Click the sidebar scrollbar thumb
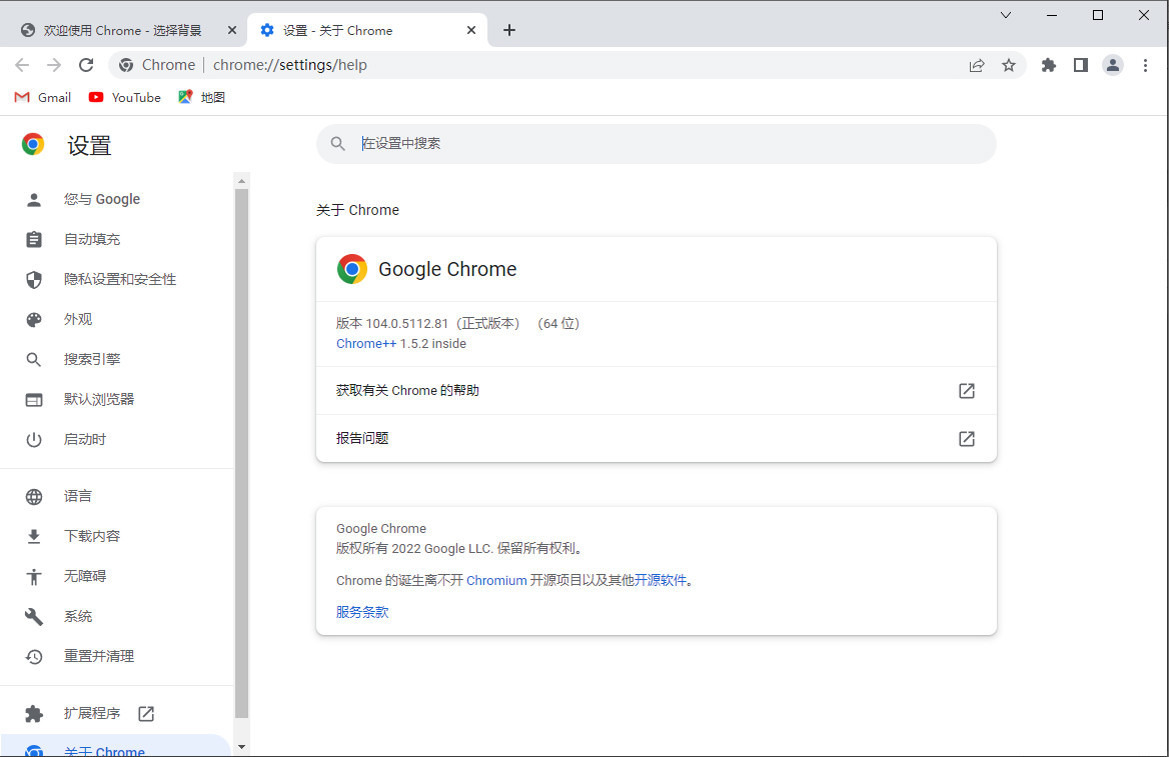 (x=242, y=453)
